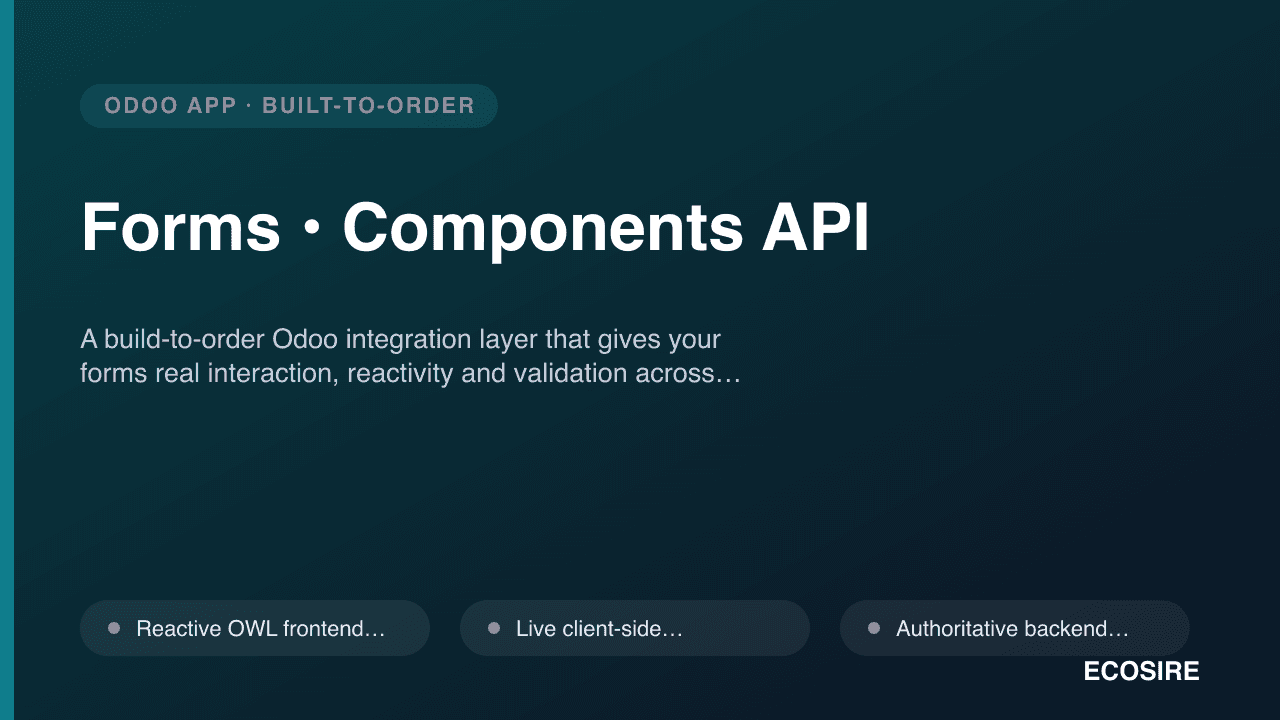Click the description starting "A build-to-order Odoo integration"

tap(410, 356)
